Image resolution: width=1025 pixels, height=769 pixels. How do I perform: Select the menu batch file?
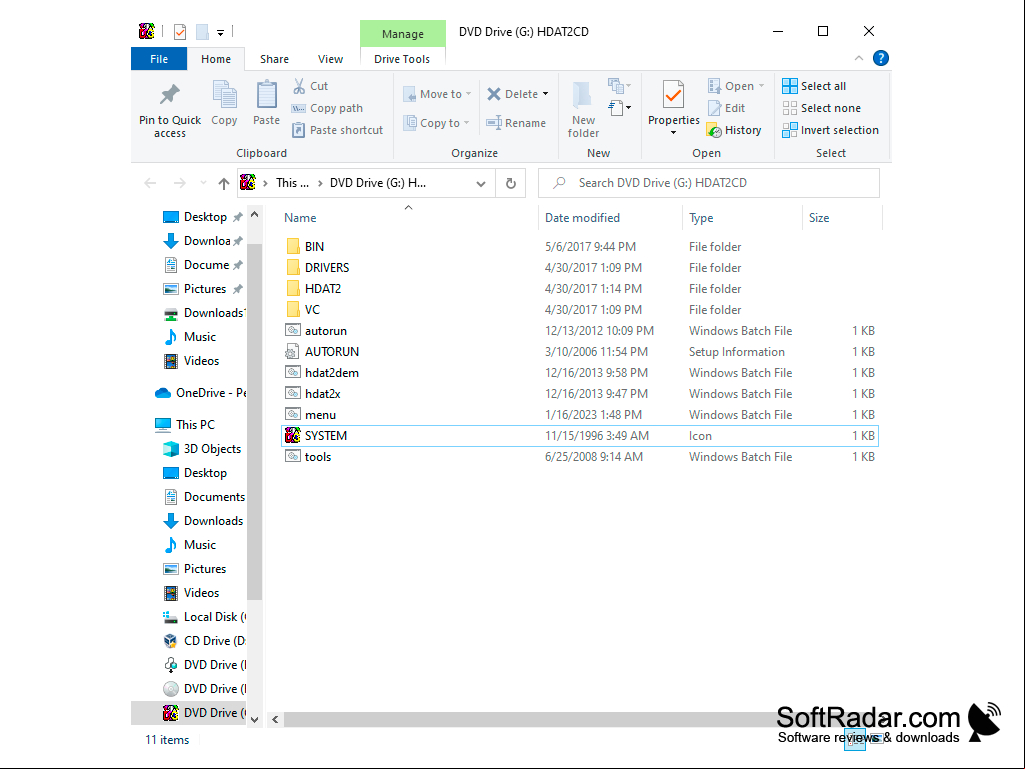click(x=320, y=415)
